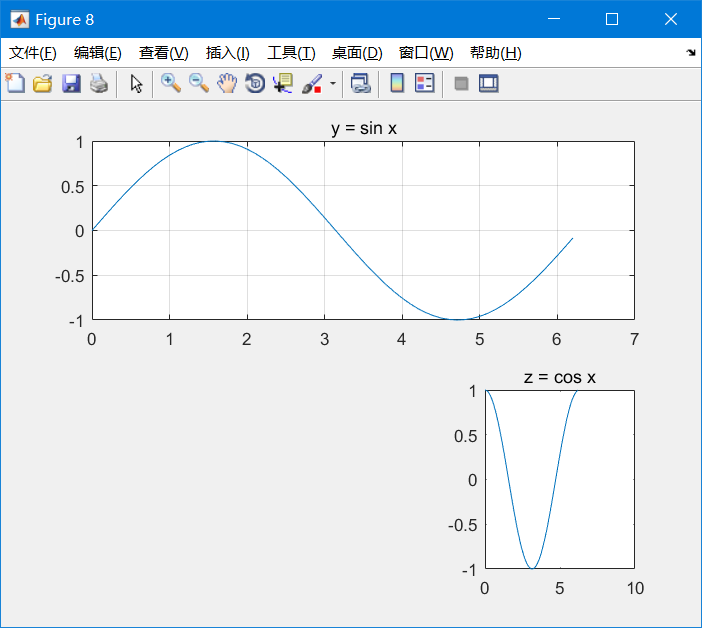Screen dimensions: 702x628
Task: Click y-axis label 0.5 in sine plot
Action: [73, 187]
